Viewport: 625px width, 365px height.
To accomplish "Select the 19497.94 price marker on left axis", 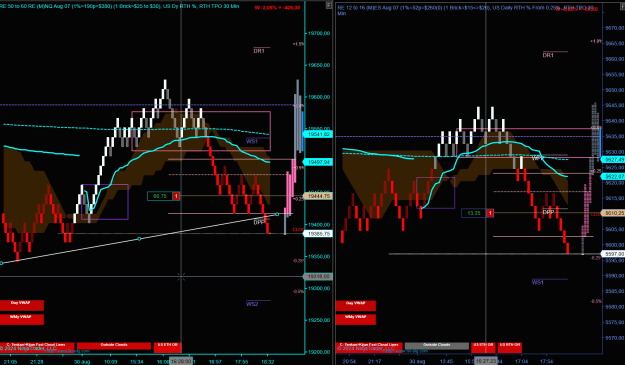I will [x=318, y=162].
